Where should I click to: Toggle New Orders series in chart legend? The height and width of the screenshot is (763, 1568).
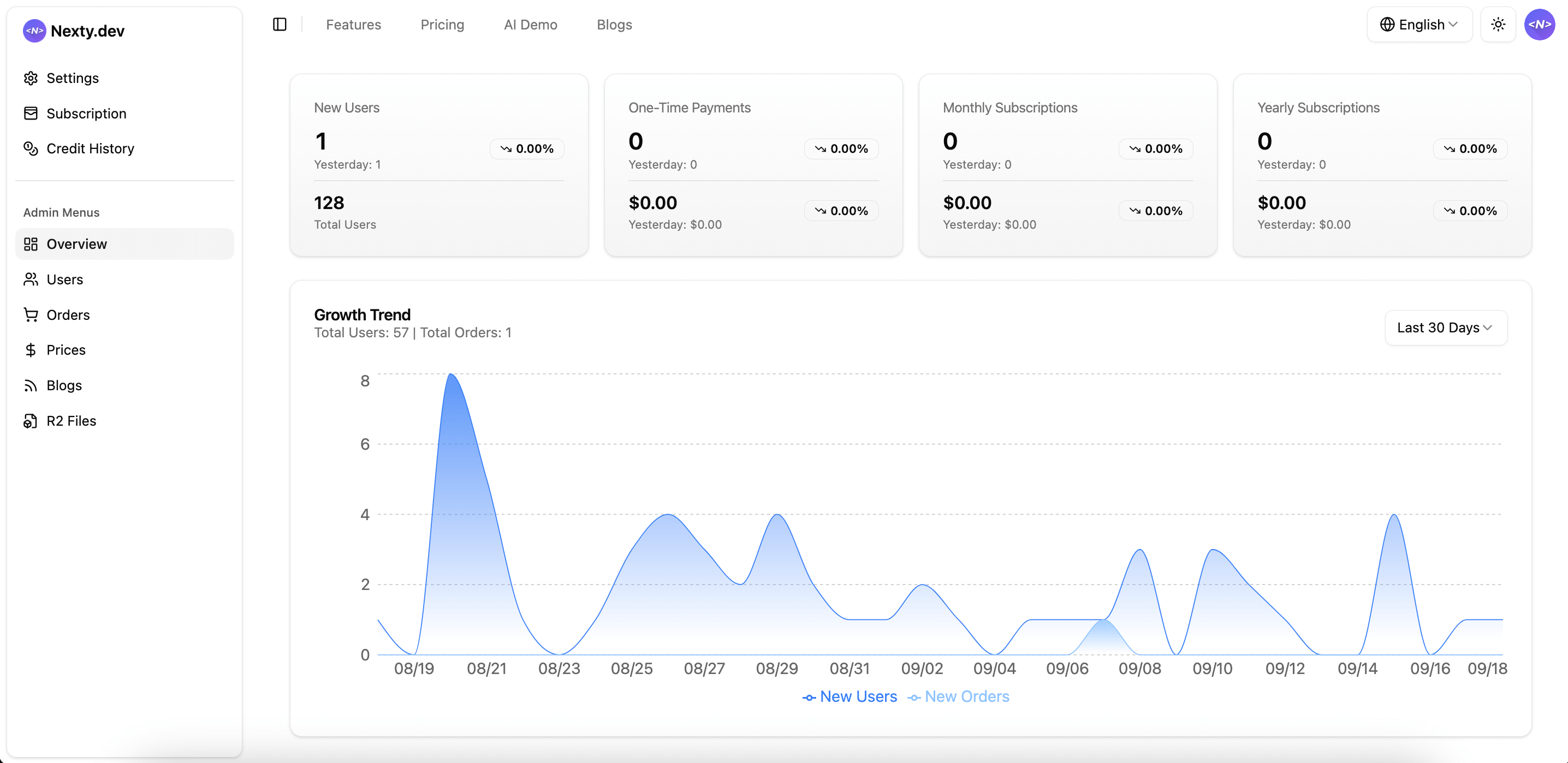[958, 696]
